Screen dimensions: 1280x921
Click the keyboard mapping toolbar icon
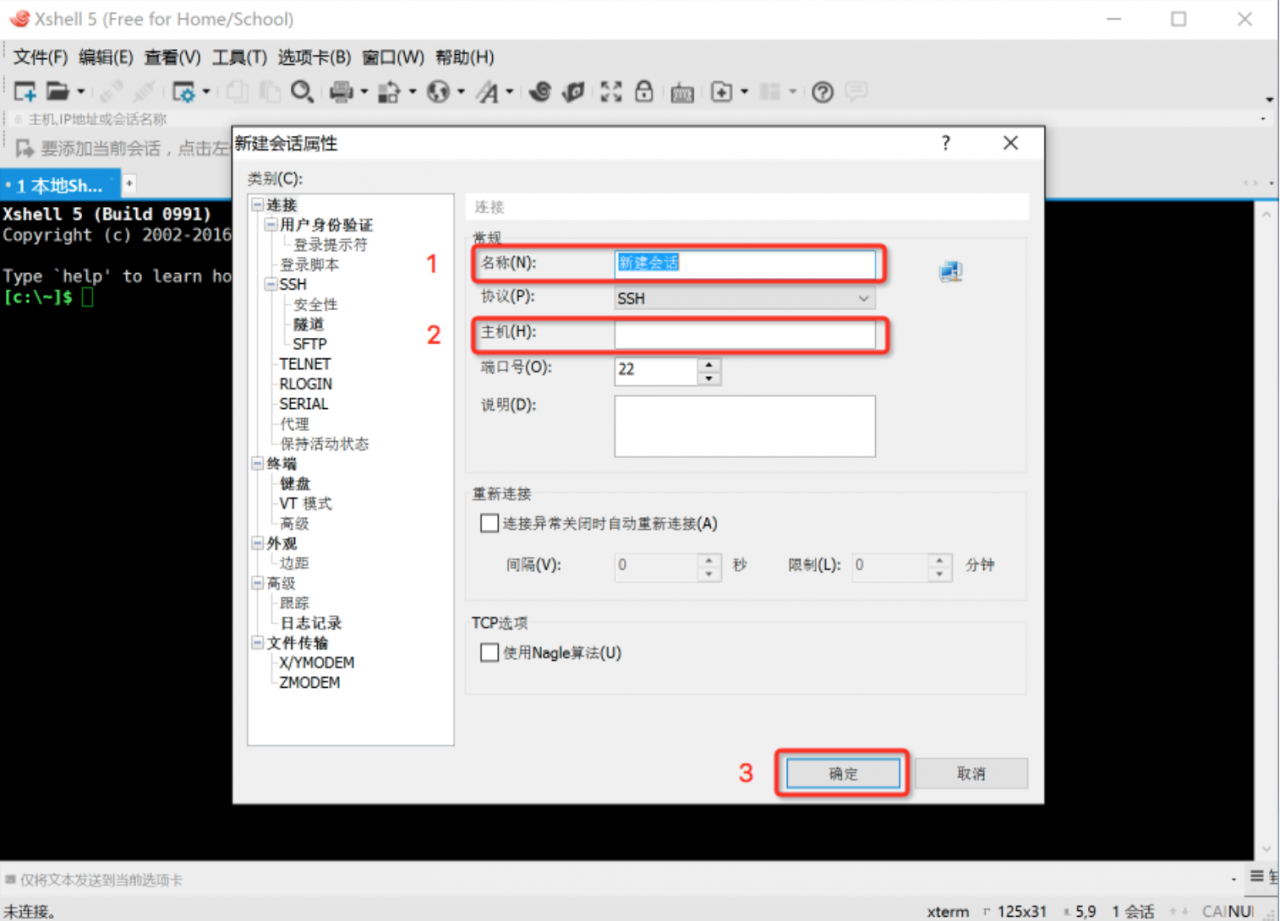682,93
